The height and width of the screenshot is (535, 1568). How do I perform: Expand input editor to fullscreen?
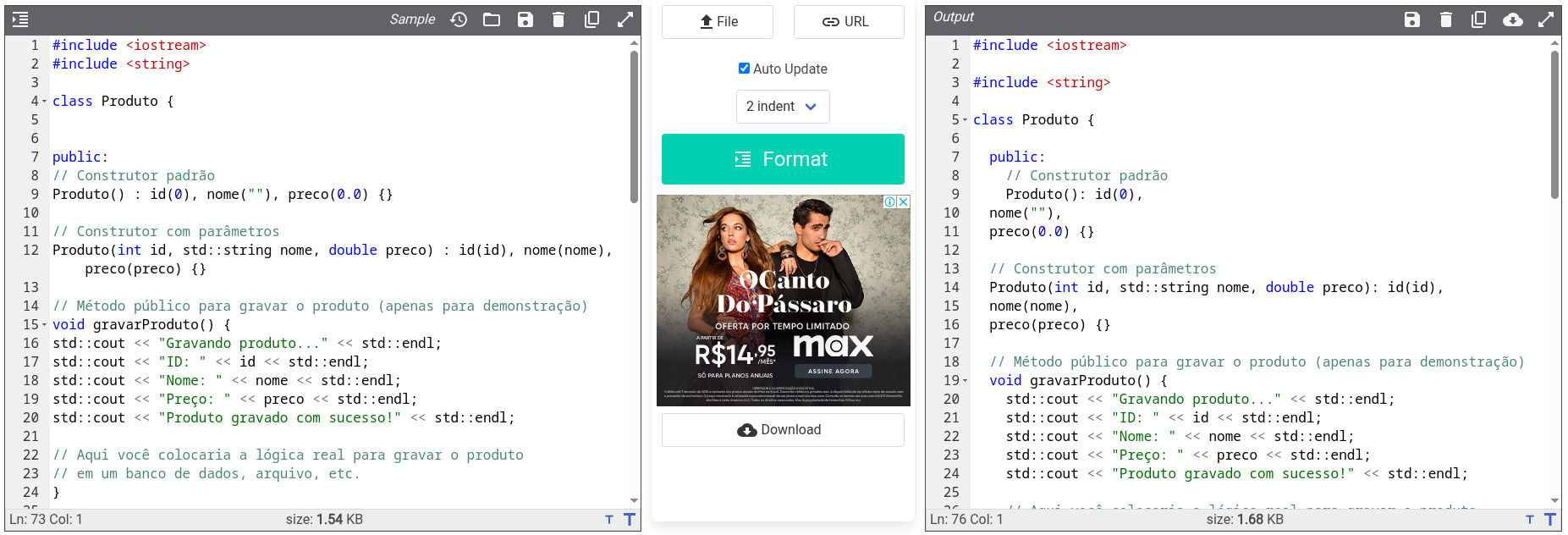625,19
